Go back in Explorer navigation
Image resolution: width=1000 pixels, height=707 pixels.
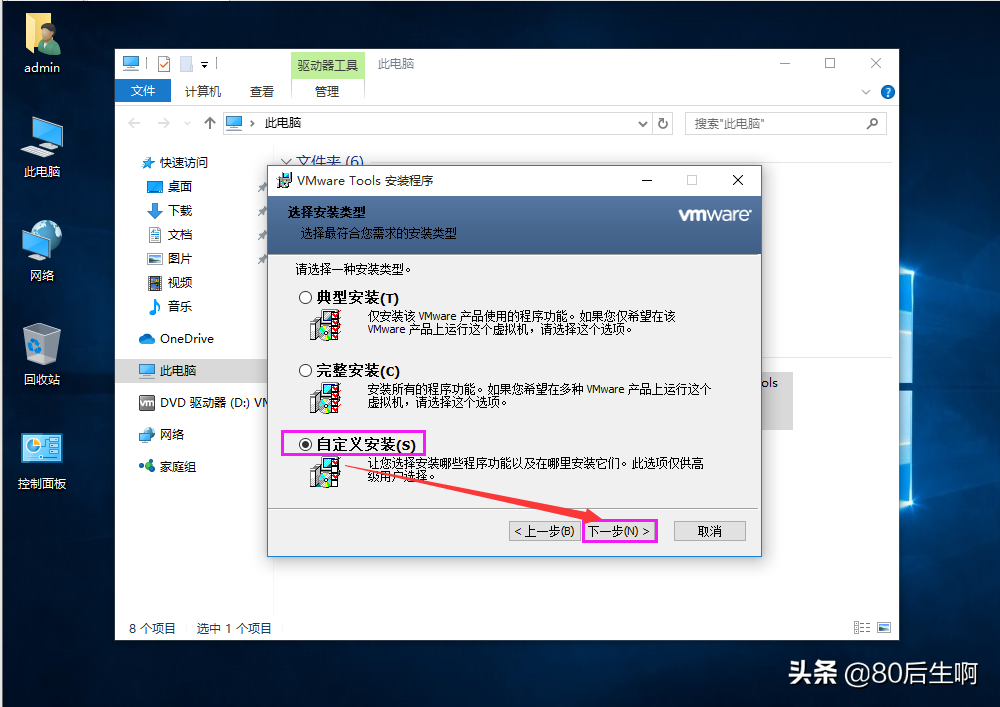coord(134,123)
